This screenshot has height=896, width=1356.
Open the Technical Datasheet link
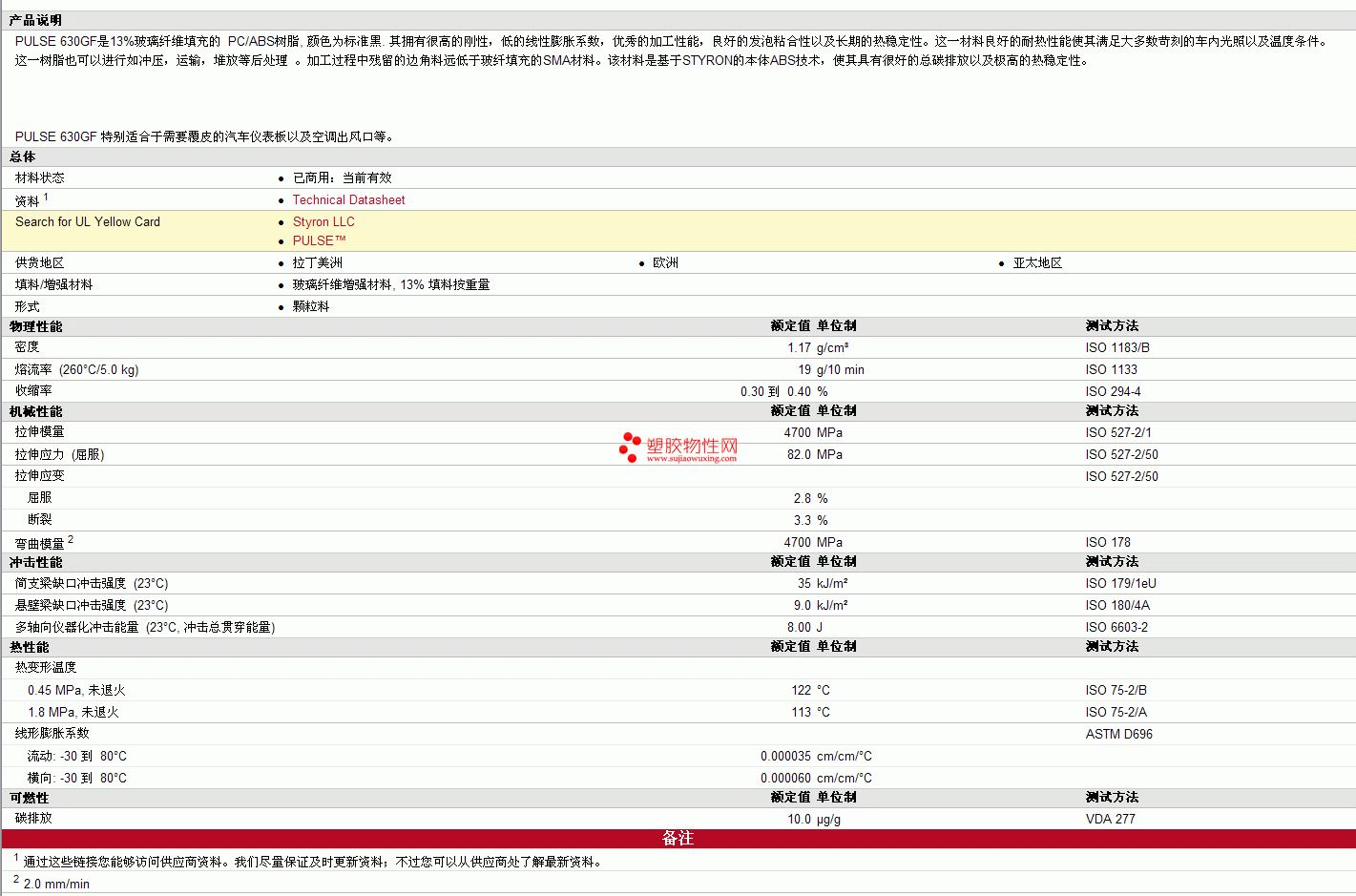[x=348, y=200]
